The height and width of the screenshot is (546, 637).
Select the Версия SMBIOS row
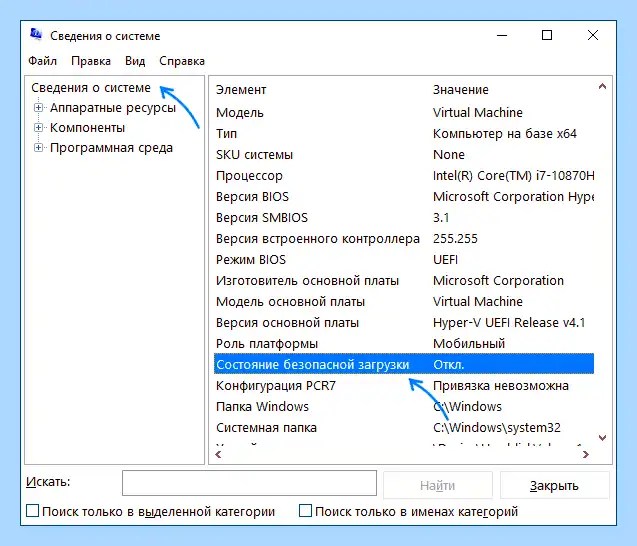click(x=404, y=218)
